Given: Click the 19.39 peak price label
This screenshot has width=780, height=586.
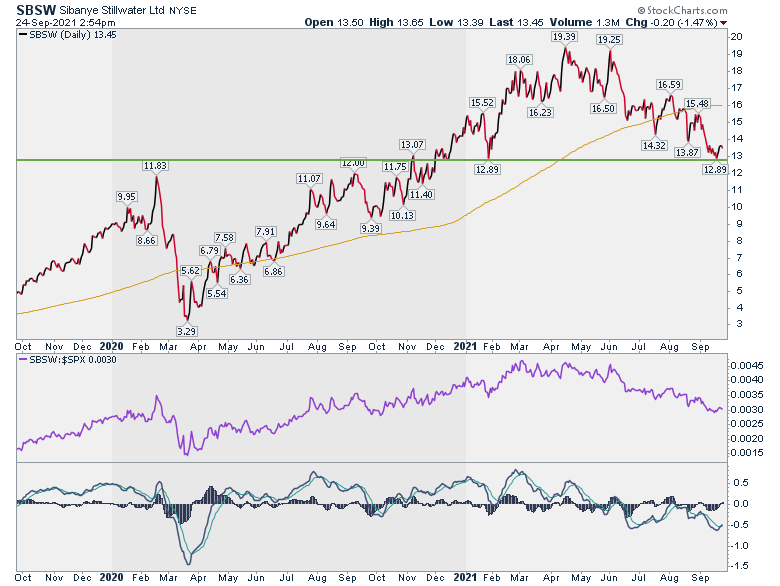Looking at the screenshot, I should 564,37.
